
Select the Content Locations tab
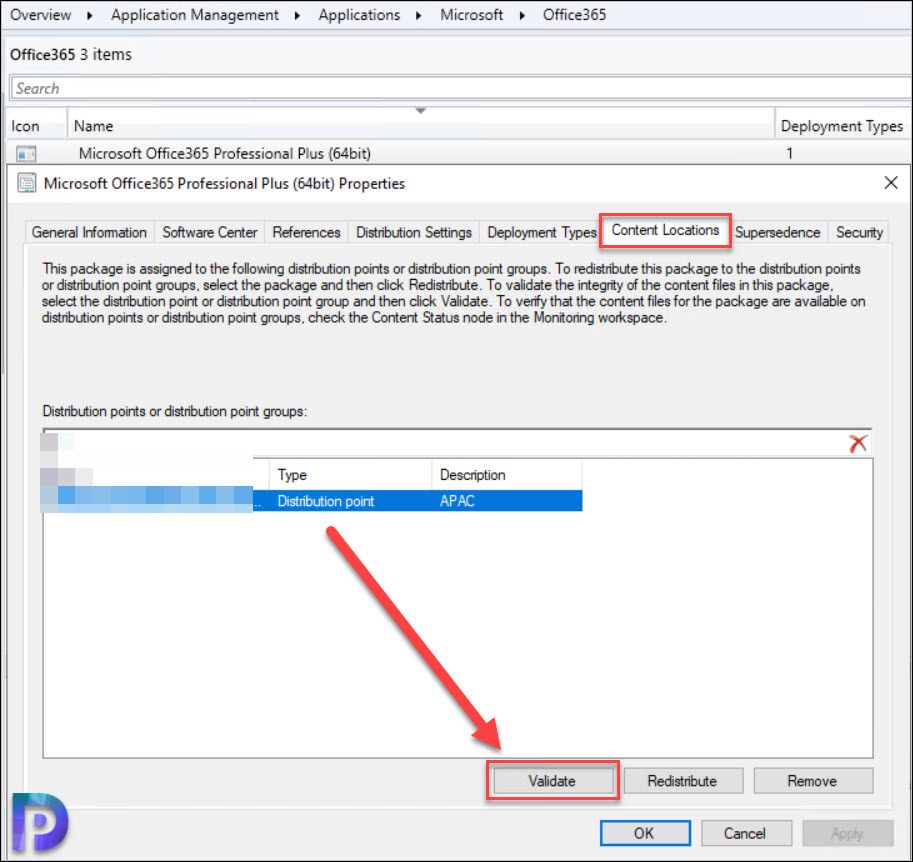(x=665, y=231)
